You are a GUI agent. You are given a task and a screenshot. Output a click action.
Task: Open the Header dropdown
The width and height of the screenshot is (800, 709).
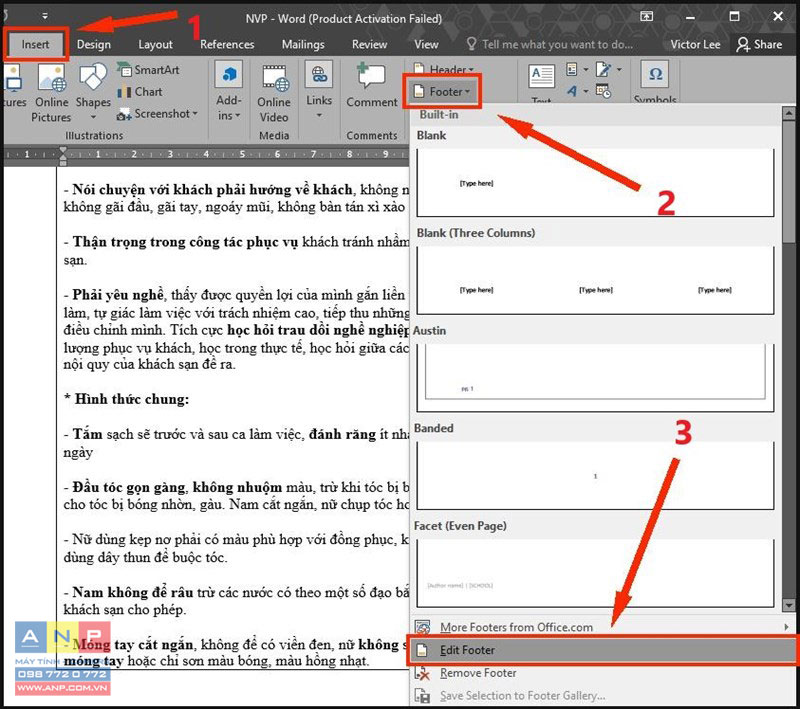pyautogui.click(x=444, y=69)
